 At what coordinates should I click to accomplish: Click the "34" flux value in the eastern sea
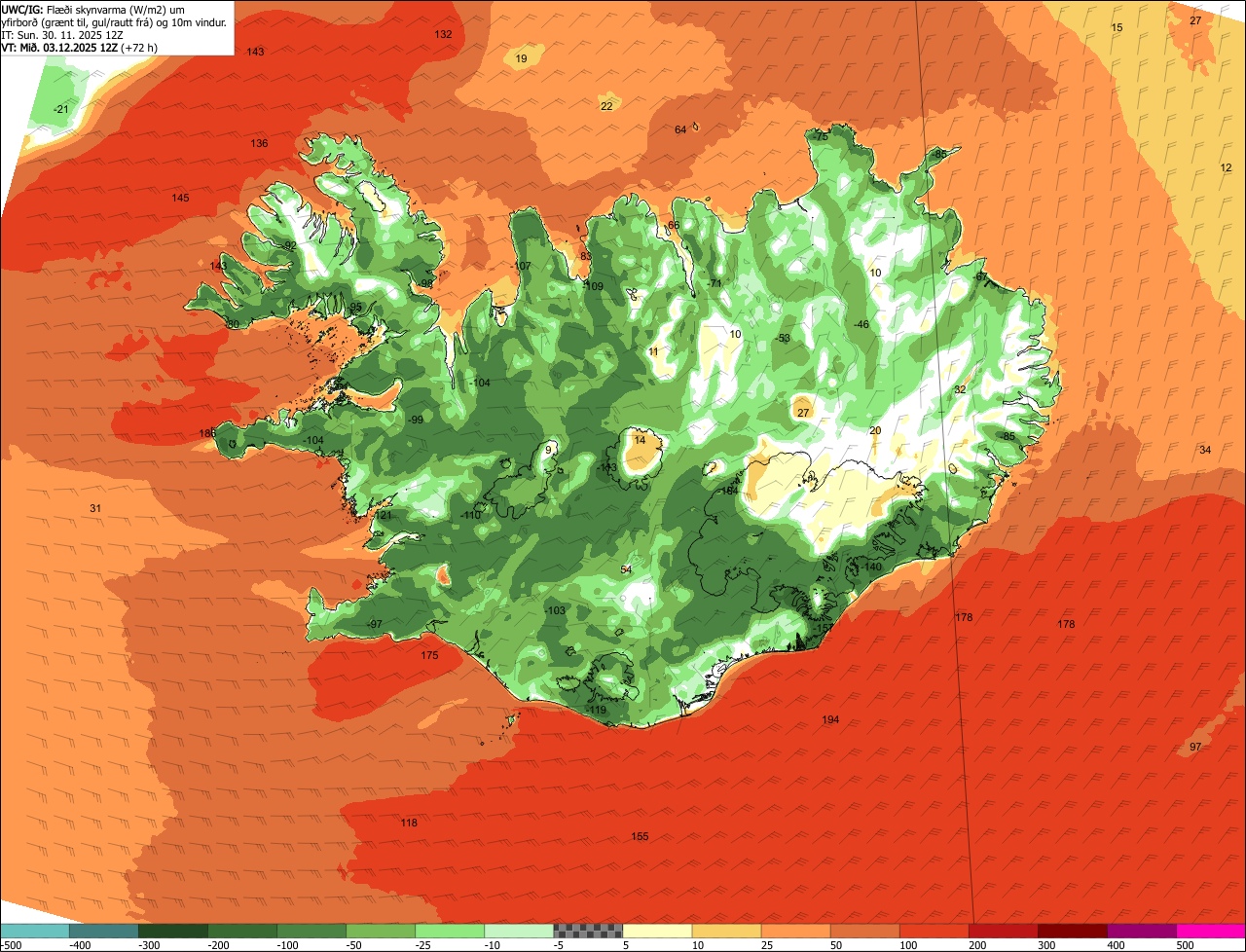pyautogui.click(x=1205, y=450)
